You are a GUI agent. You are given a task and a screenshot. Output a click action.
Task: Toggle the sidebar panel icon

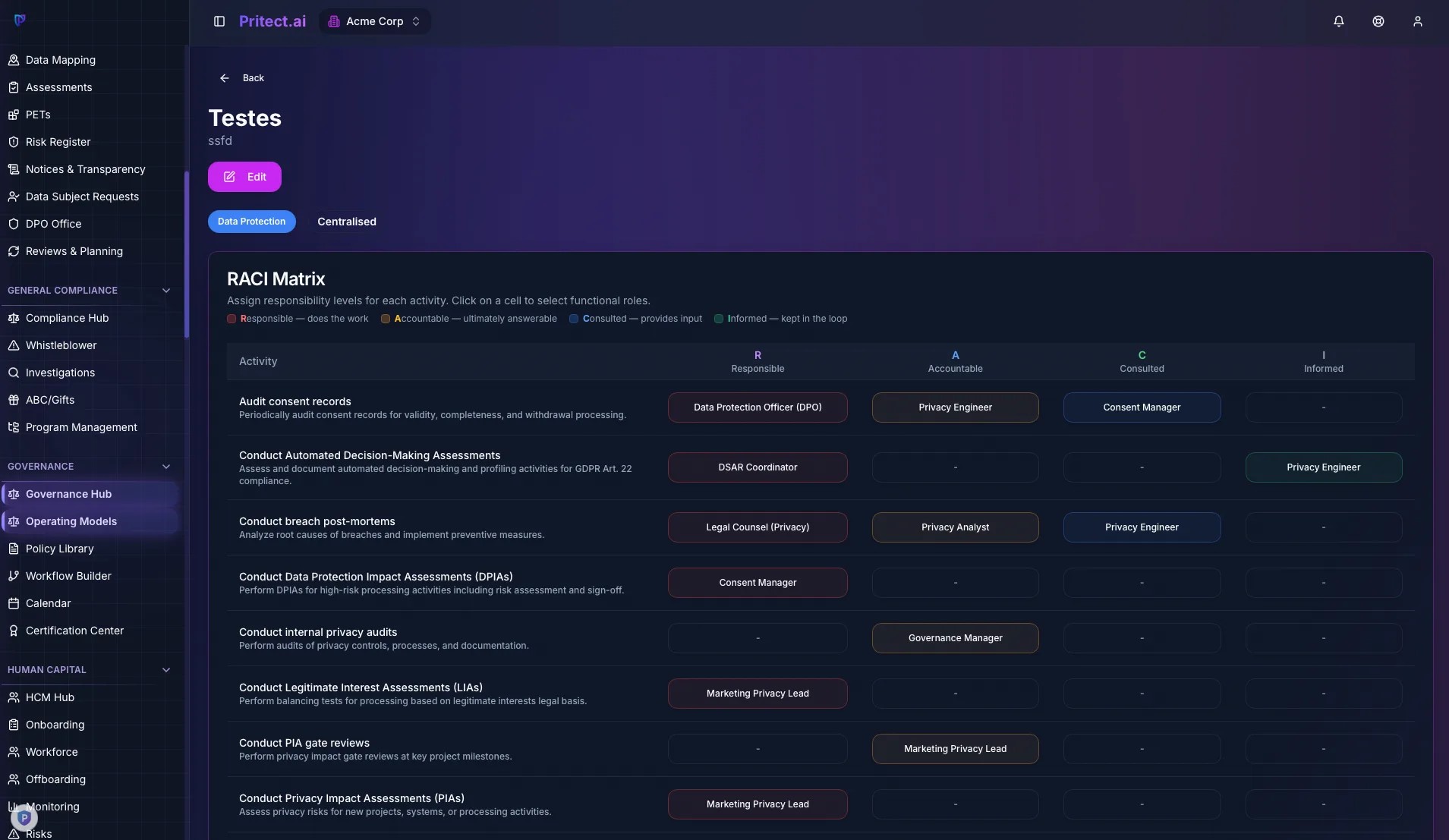219,21
